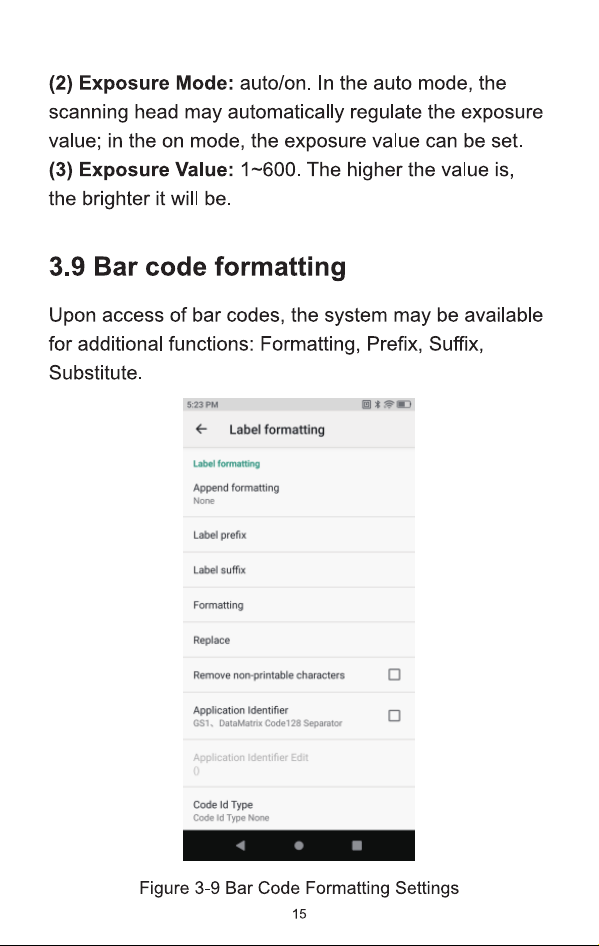The height and width of the screenshot is (946, 599).
Task: Tap the battery icon in status bar
Action: pyautogui.click(x=404, y=404)
